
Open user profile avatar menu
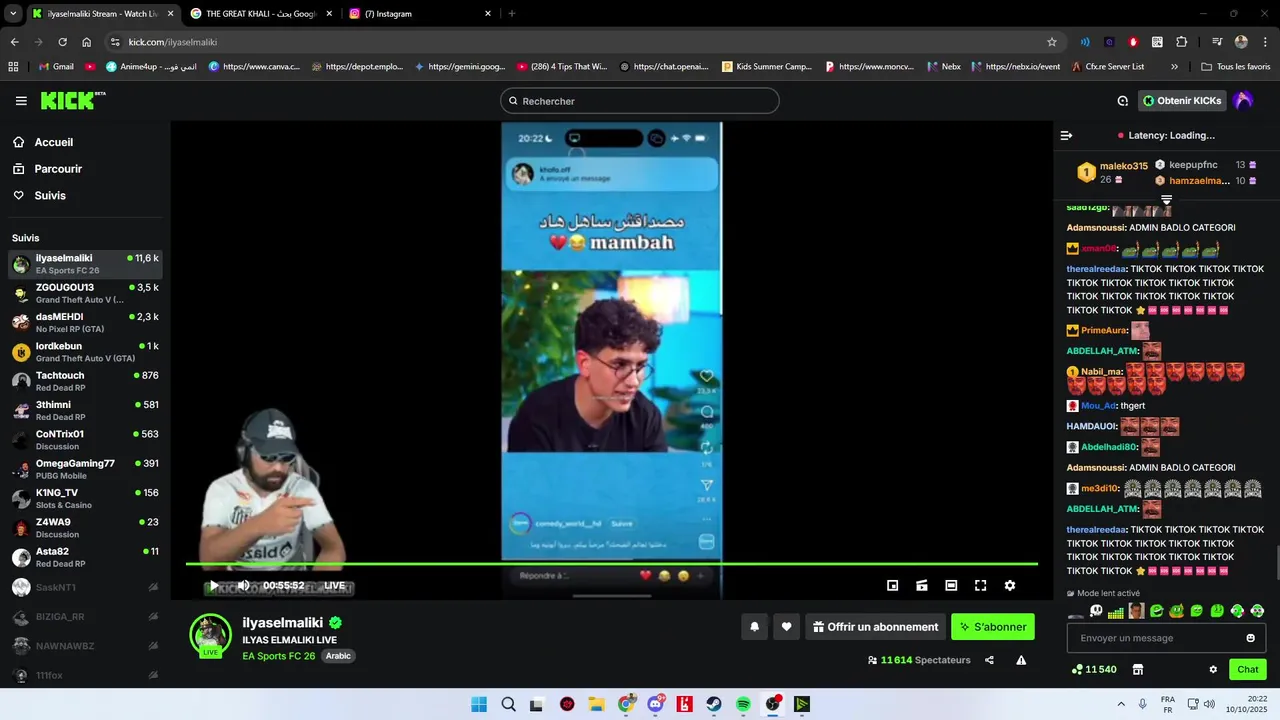pyautogui.click(x=1243, y=101)
